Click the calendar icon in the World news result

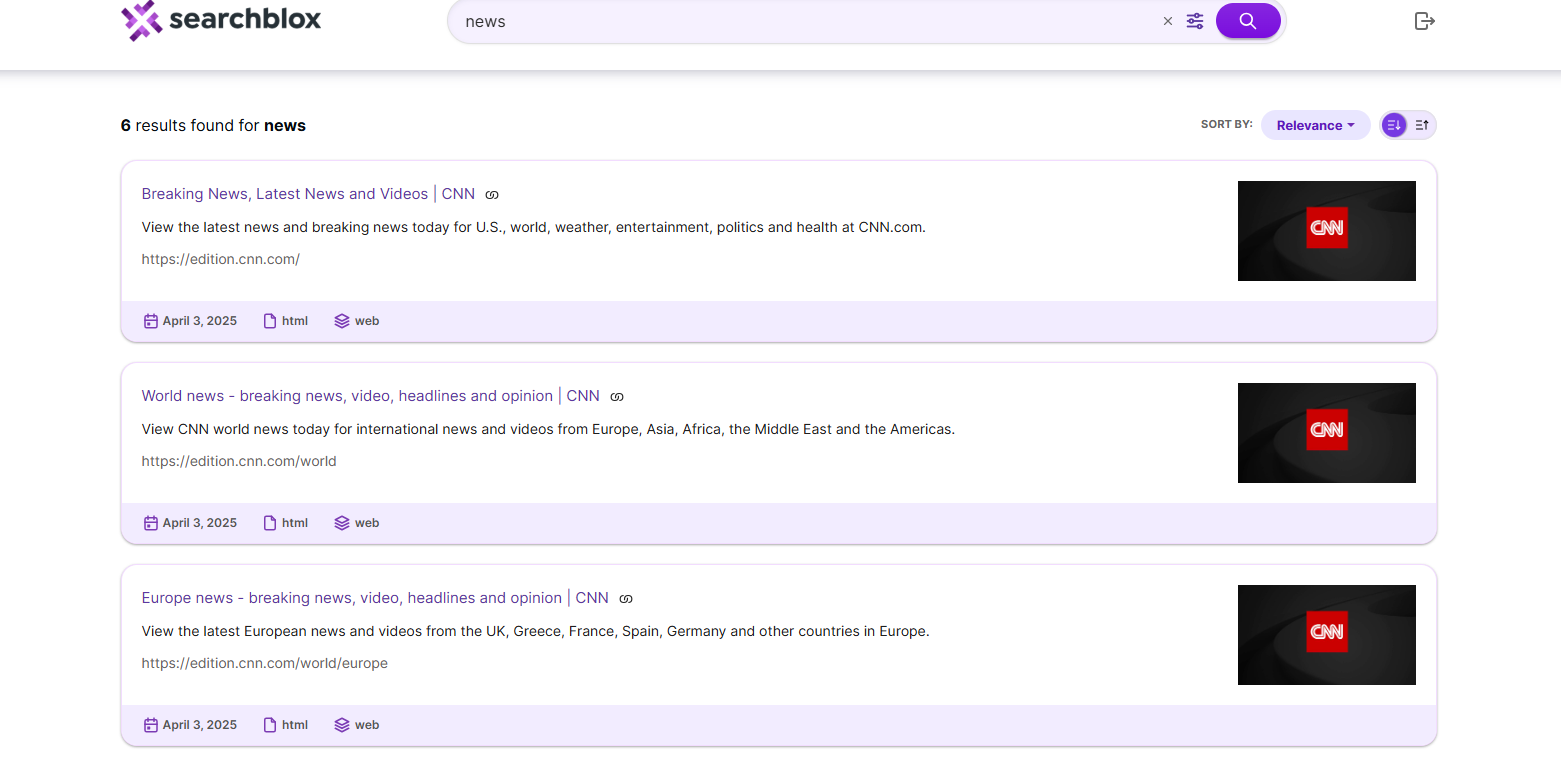(x=151, y=523)
